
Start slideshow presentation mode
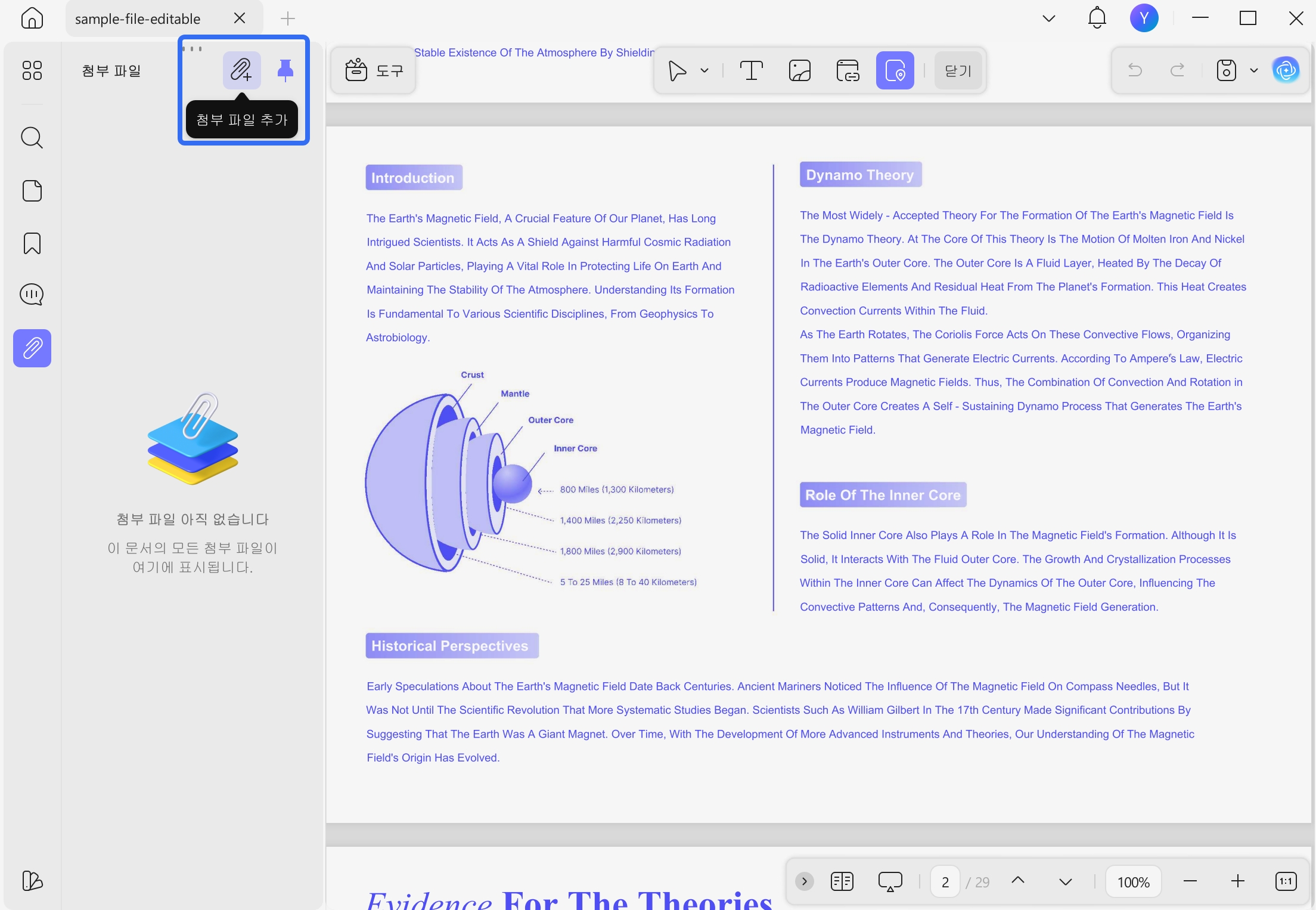[890, 881]
